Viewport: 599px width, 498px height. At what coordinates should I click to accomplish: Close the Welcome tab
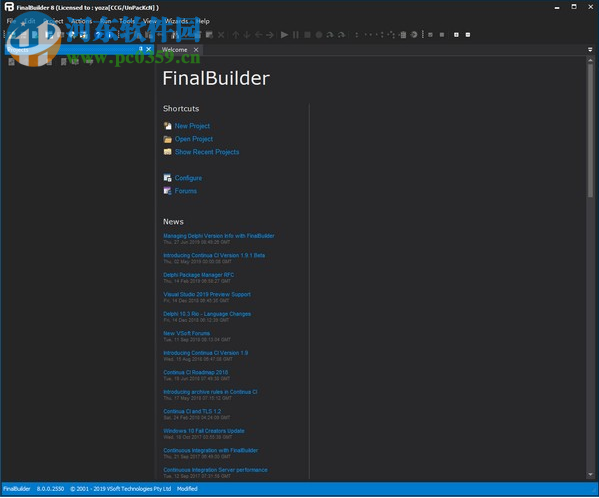tap(196, 50)
